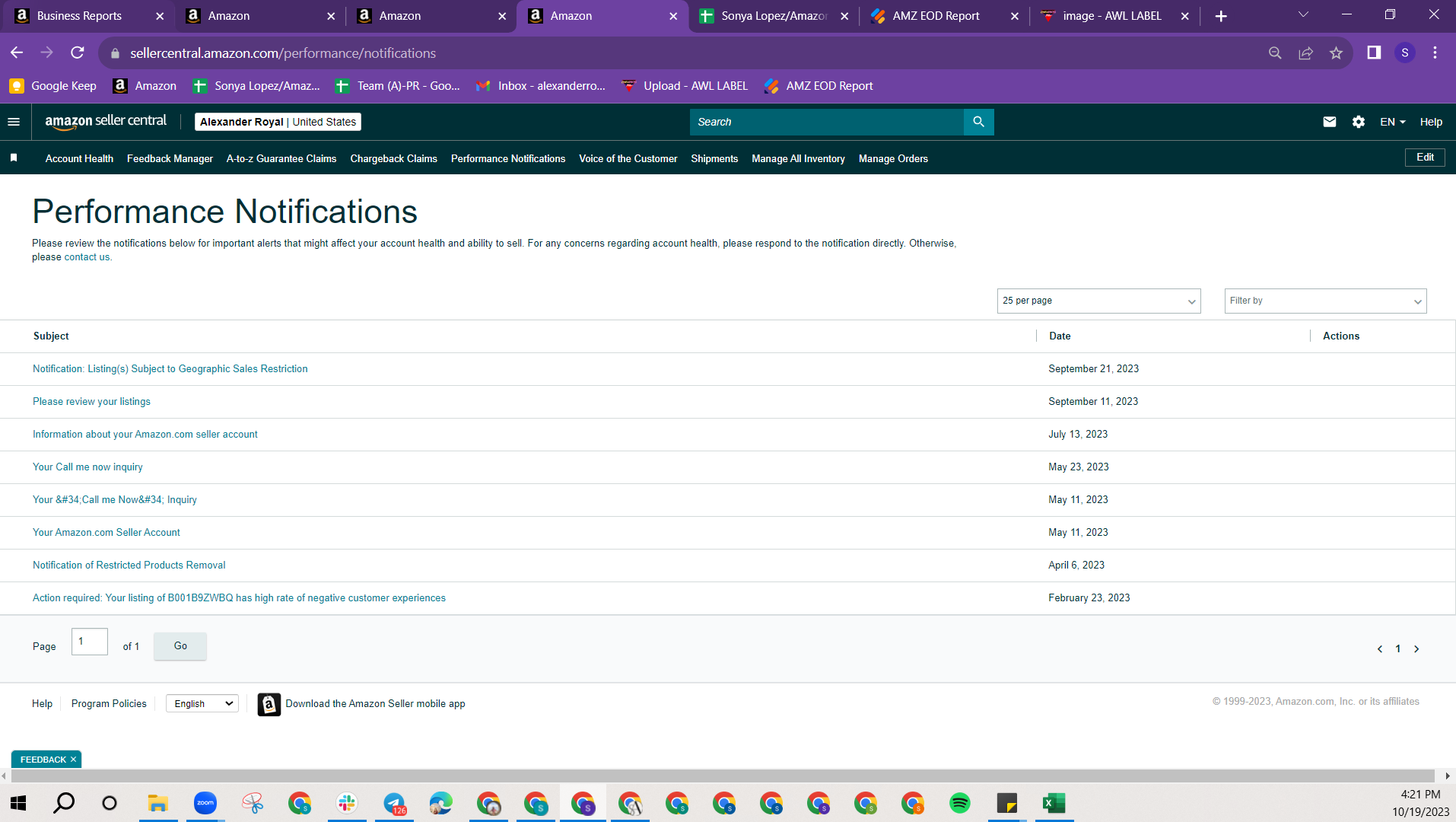The image size is (1456, 822).
Task: Reload the page with the refresh icon
Action: click(x=78, y=53)
